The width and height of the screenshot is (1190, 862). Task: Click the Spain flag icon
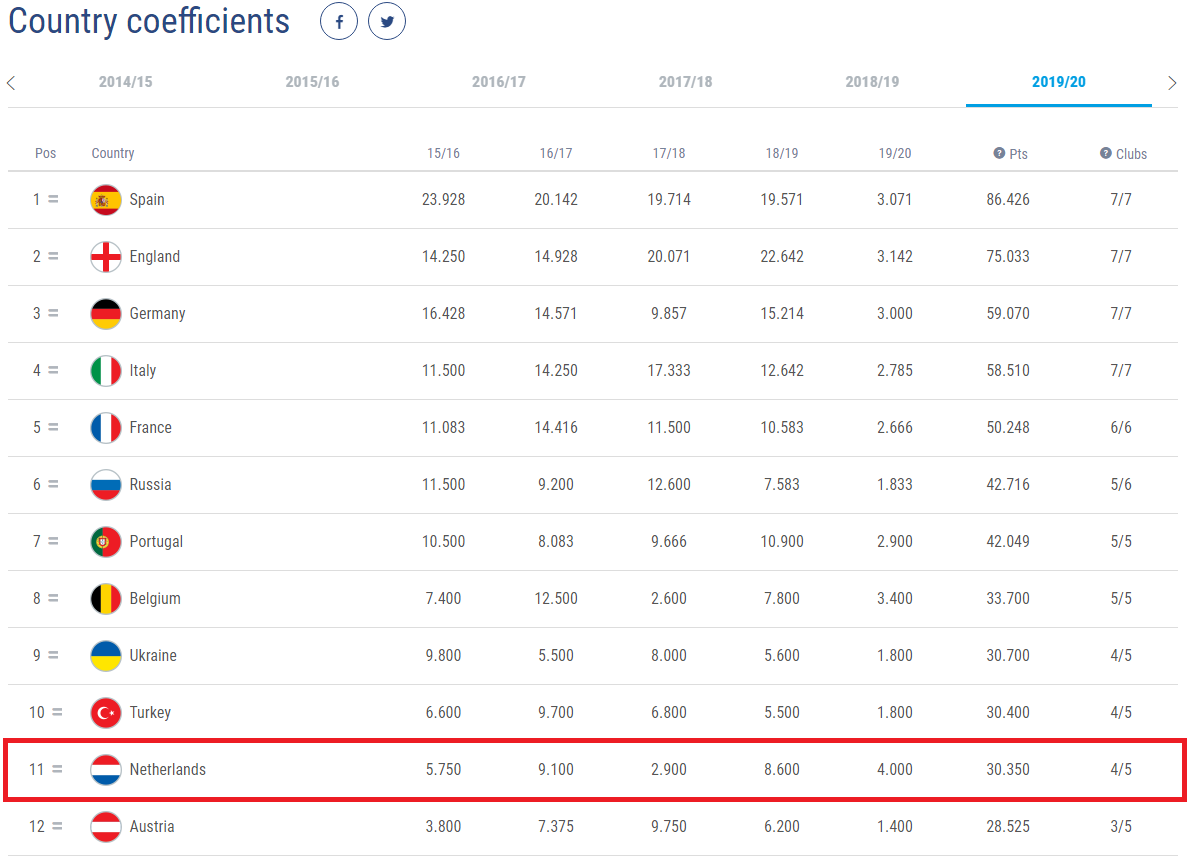click(x=105, y=200)
